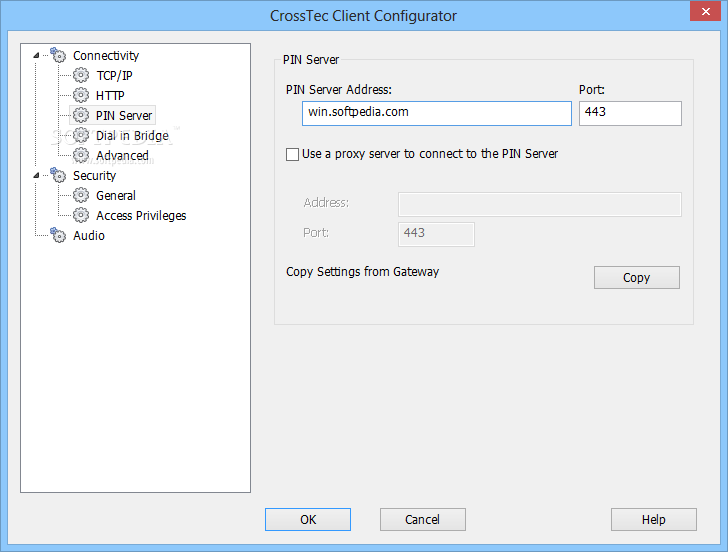The height and width of the screenshot is (552, 728).
Task: Open the Advanced connectivity settings
Action: click(122, 156)
